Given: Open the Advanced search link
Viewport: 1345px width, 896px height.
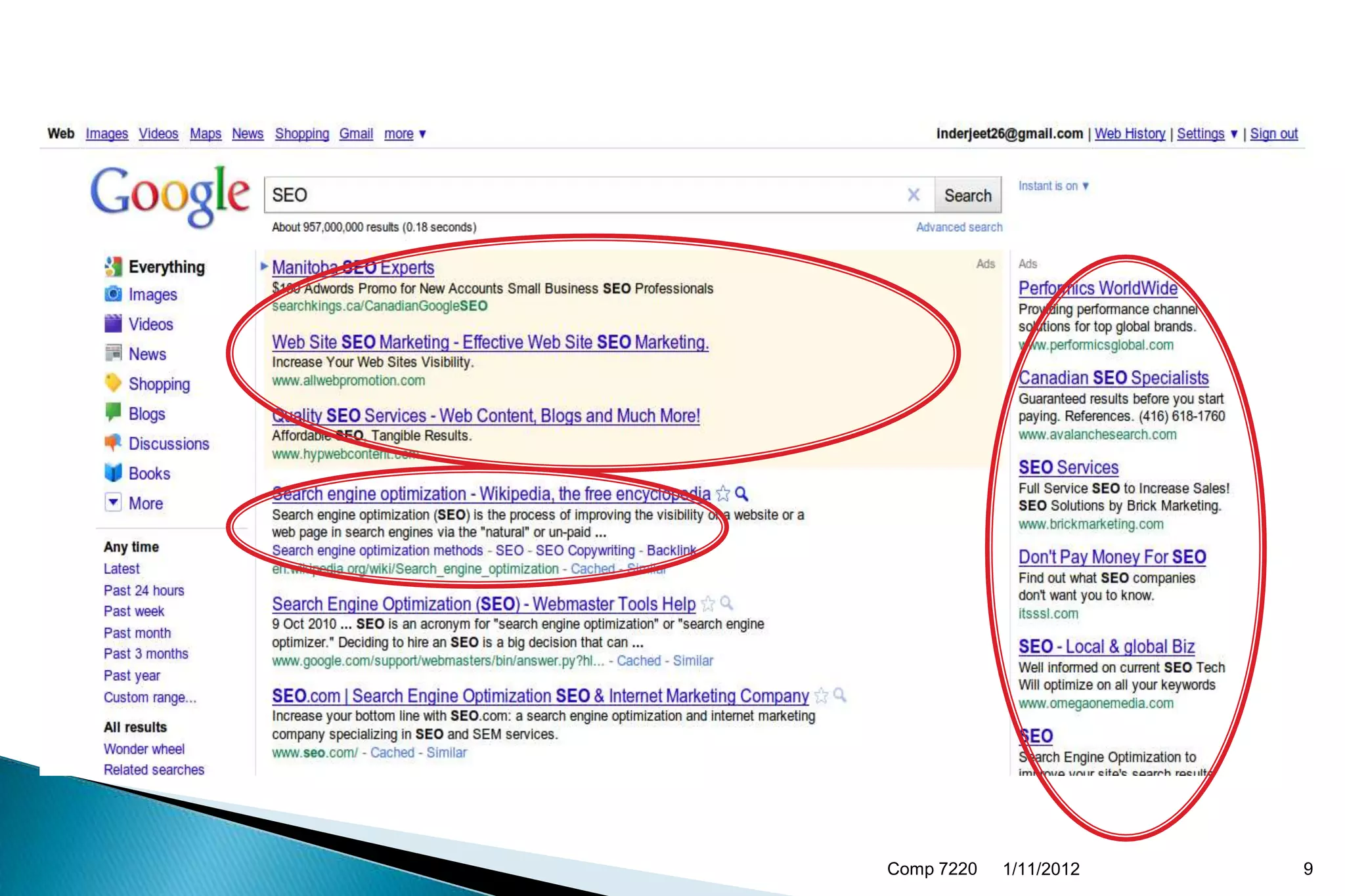Looking at the screenshot, I should pyautogui.click(x=959, y=227).
